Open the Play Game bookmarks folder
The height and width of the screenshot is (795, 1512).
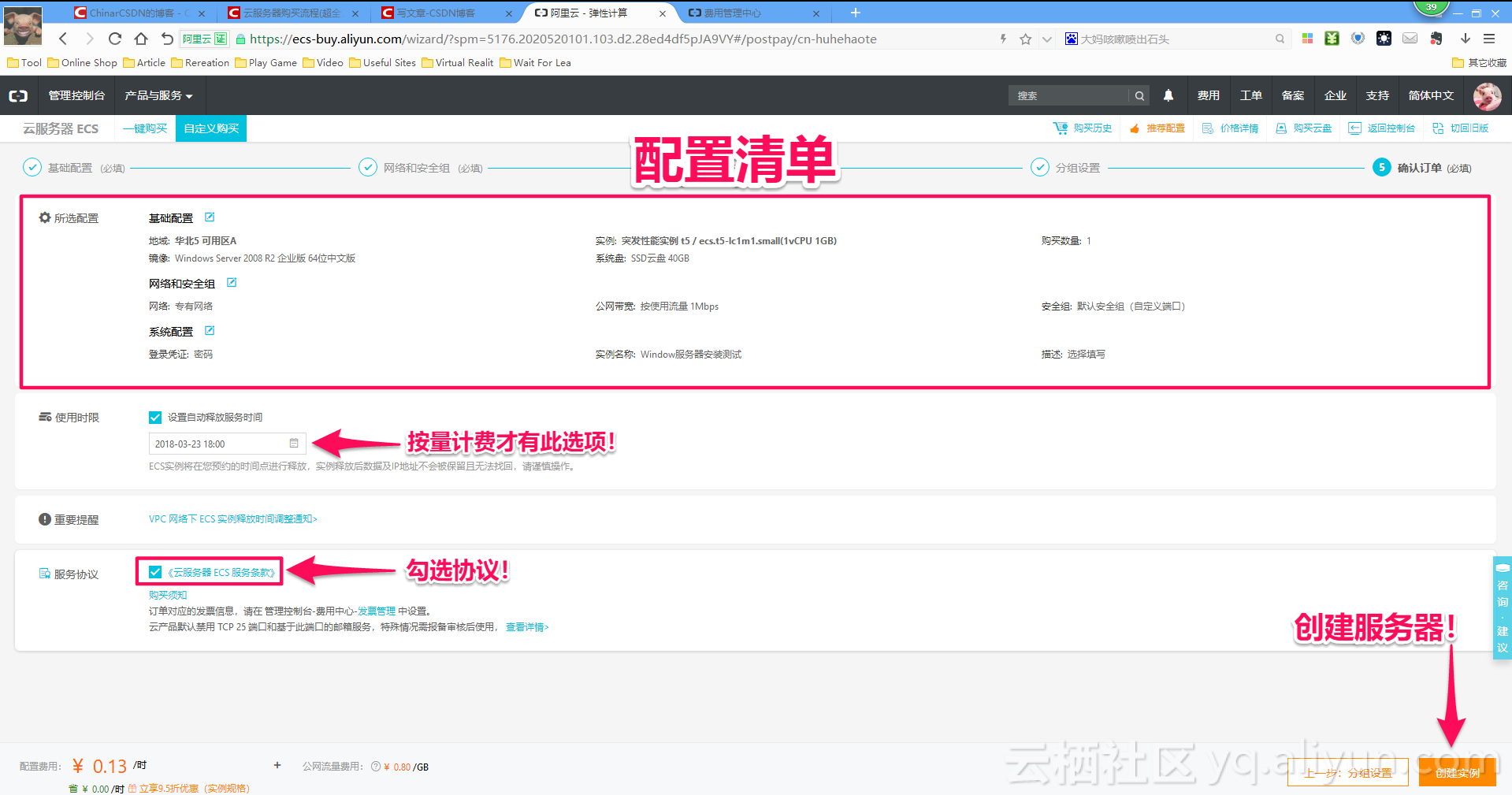(x=266, y=63)
